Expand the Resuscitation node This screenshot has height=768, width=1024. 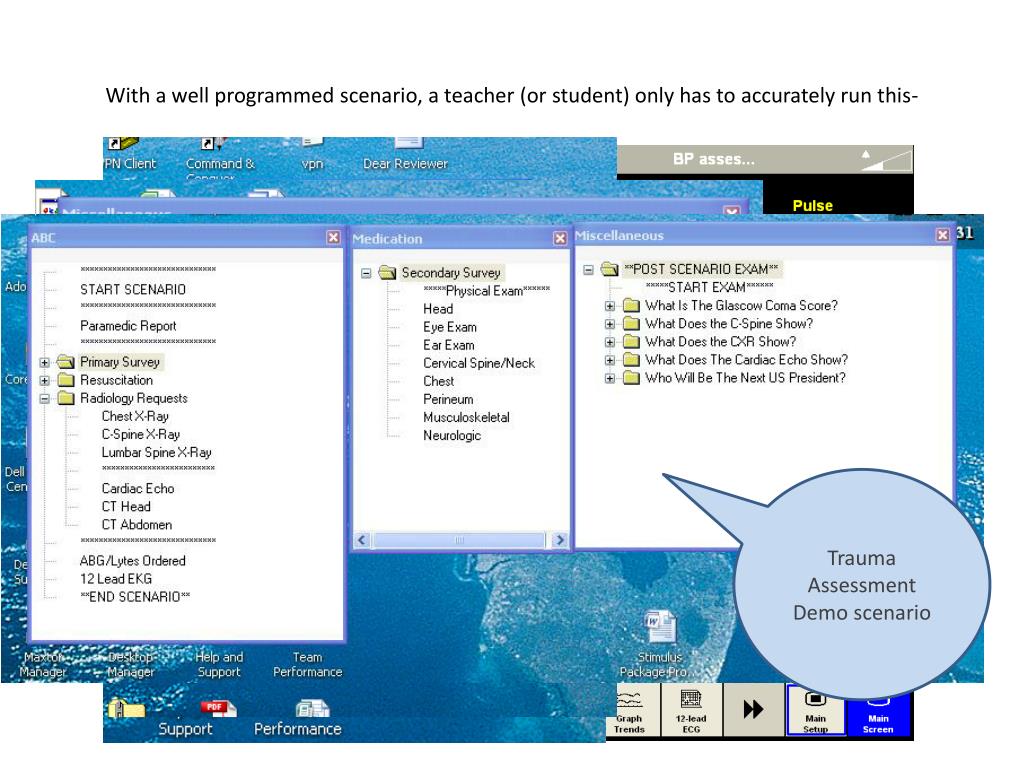point(44,380)
